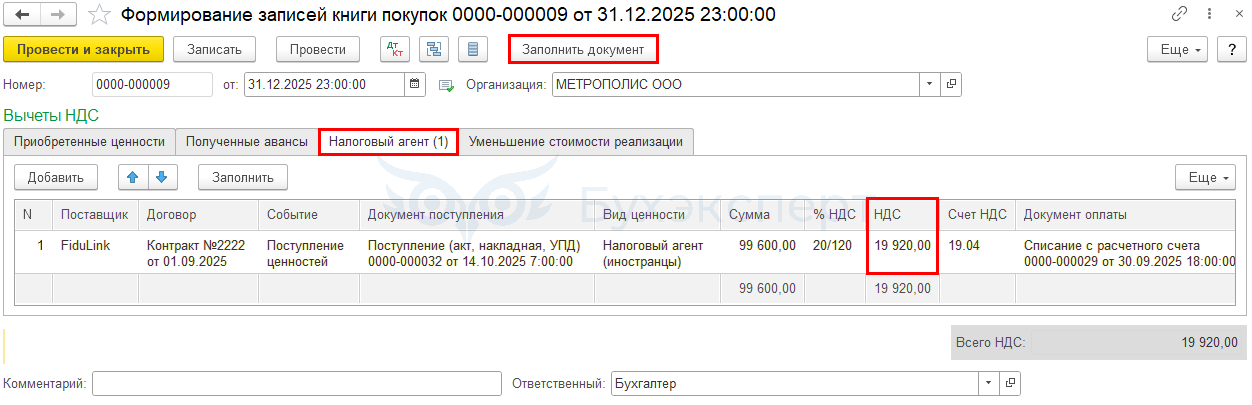Save document with Записать

[x=214, y=49]
